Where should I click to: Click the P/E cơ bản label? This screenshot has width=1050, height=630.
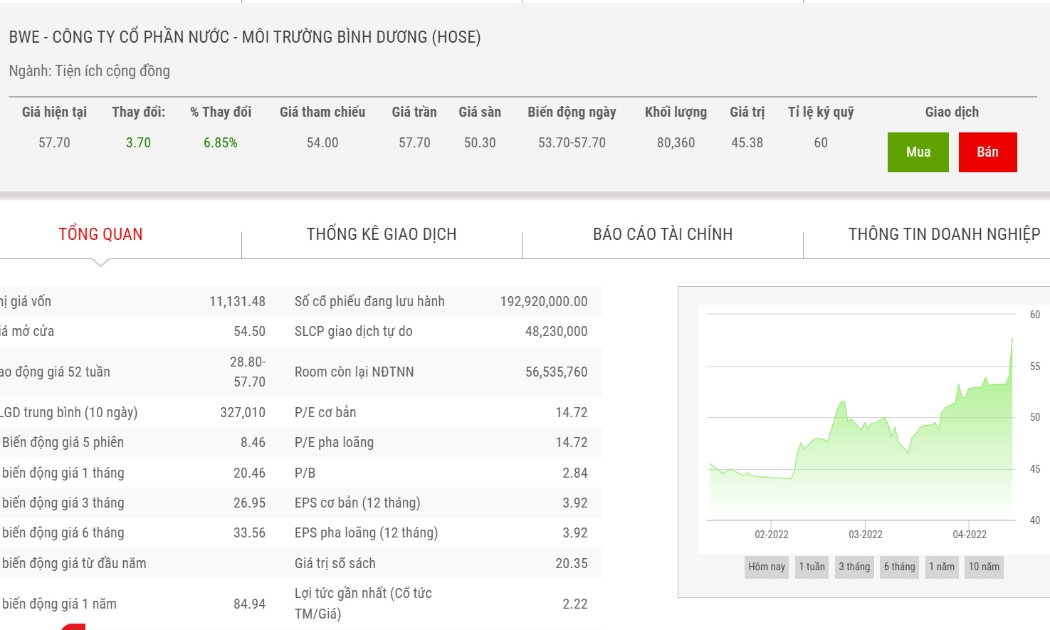tap(325, 412)
